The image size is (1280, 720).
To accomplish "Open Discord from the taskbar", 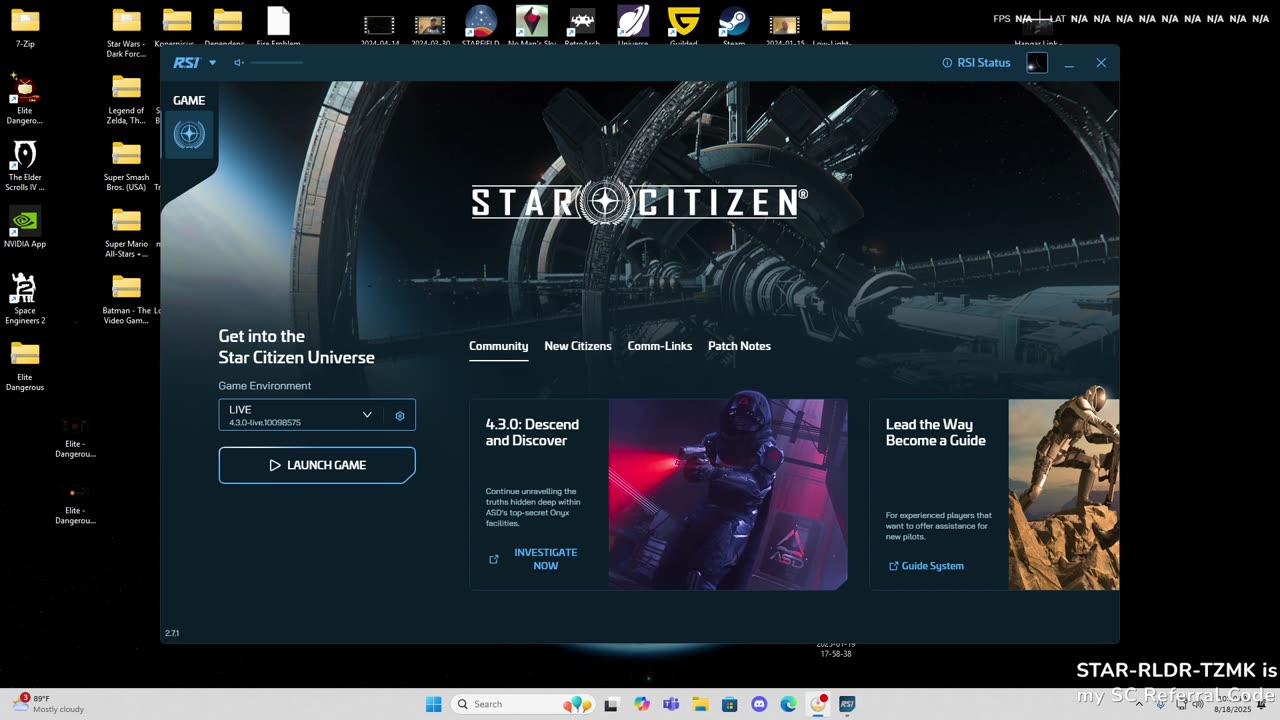I will tap(759, 704).
